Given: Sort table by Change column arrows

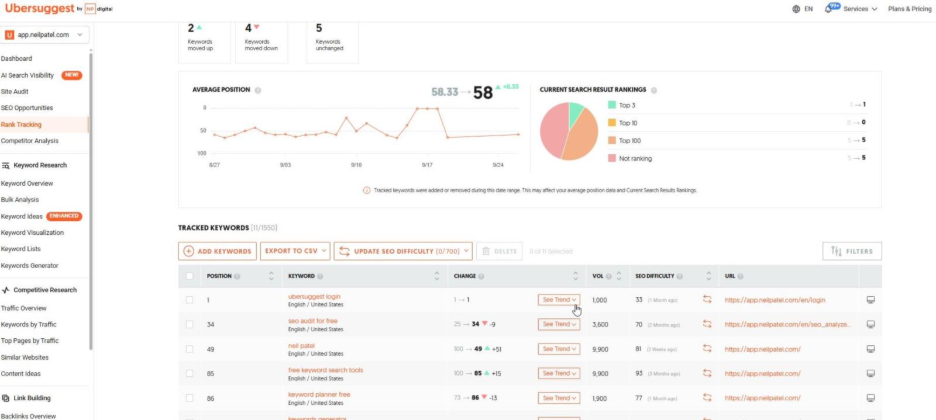Looking at the screenshot, I should coord(575,276).
